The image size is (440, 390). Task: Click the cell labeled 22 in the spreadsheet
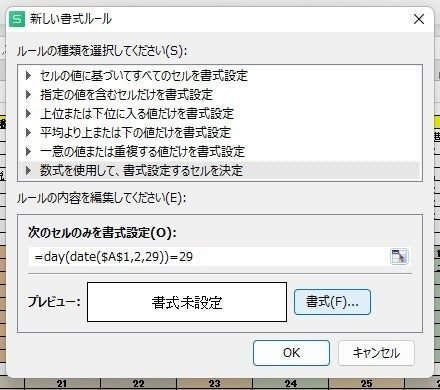click(x=138, y=384)
